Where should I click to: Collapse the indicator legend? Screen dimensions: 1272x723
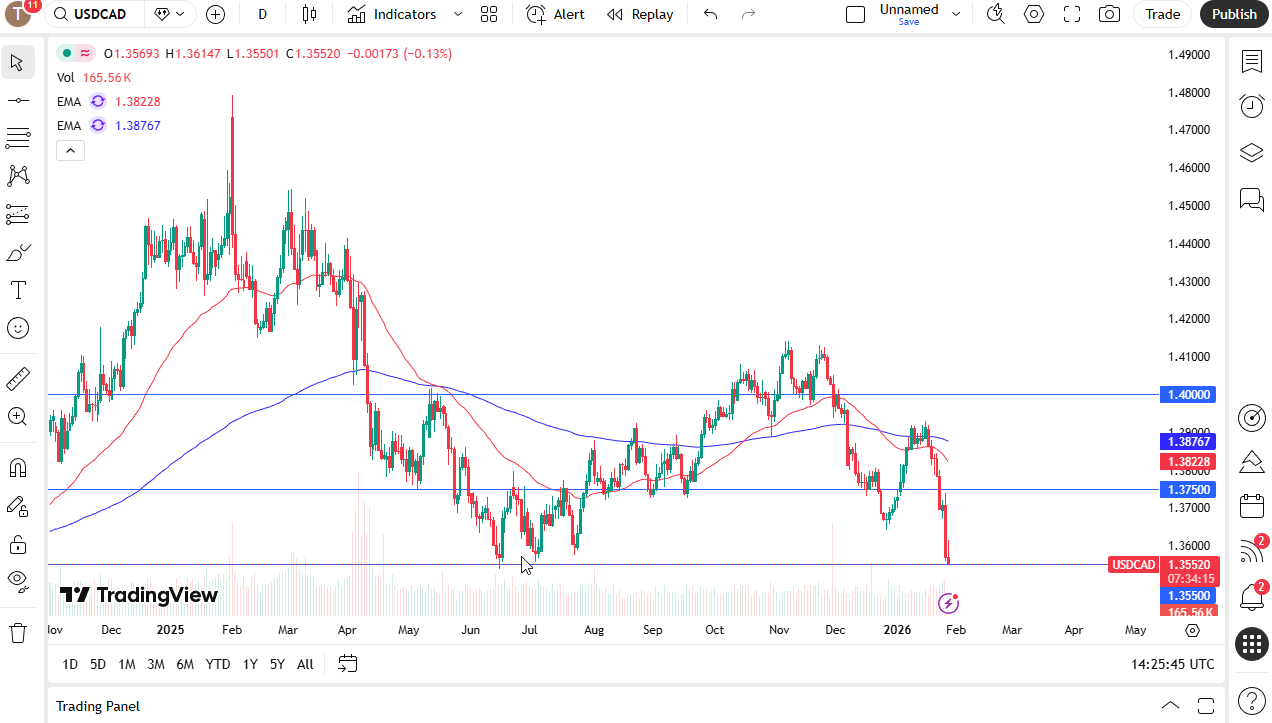tap(70, 151)
